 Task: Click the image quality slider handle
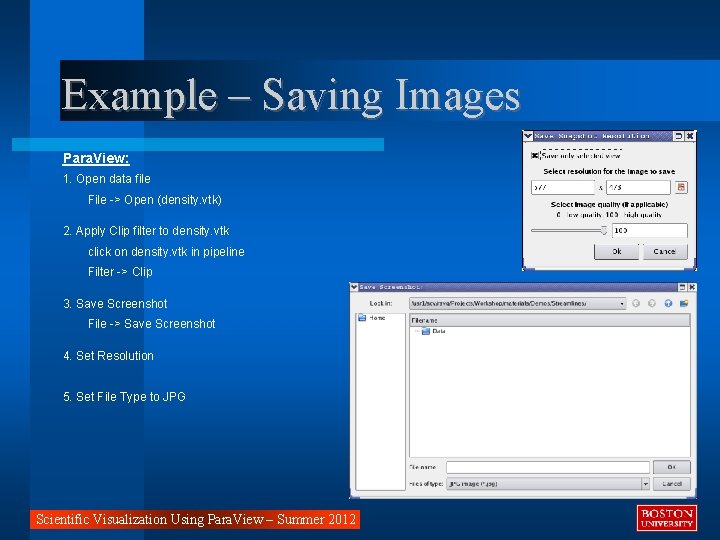pyautogui.click(x=604, y=231)
